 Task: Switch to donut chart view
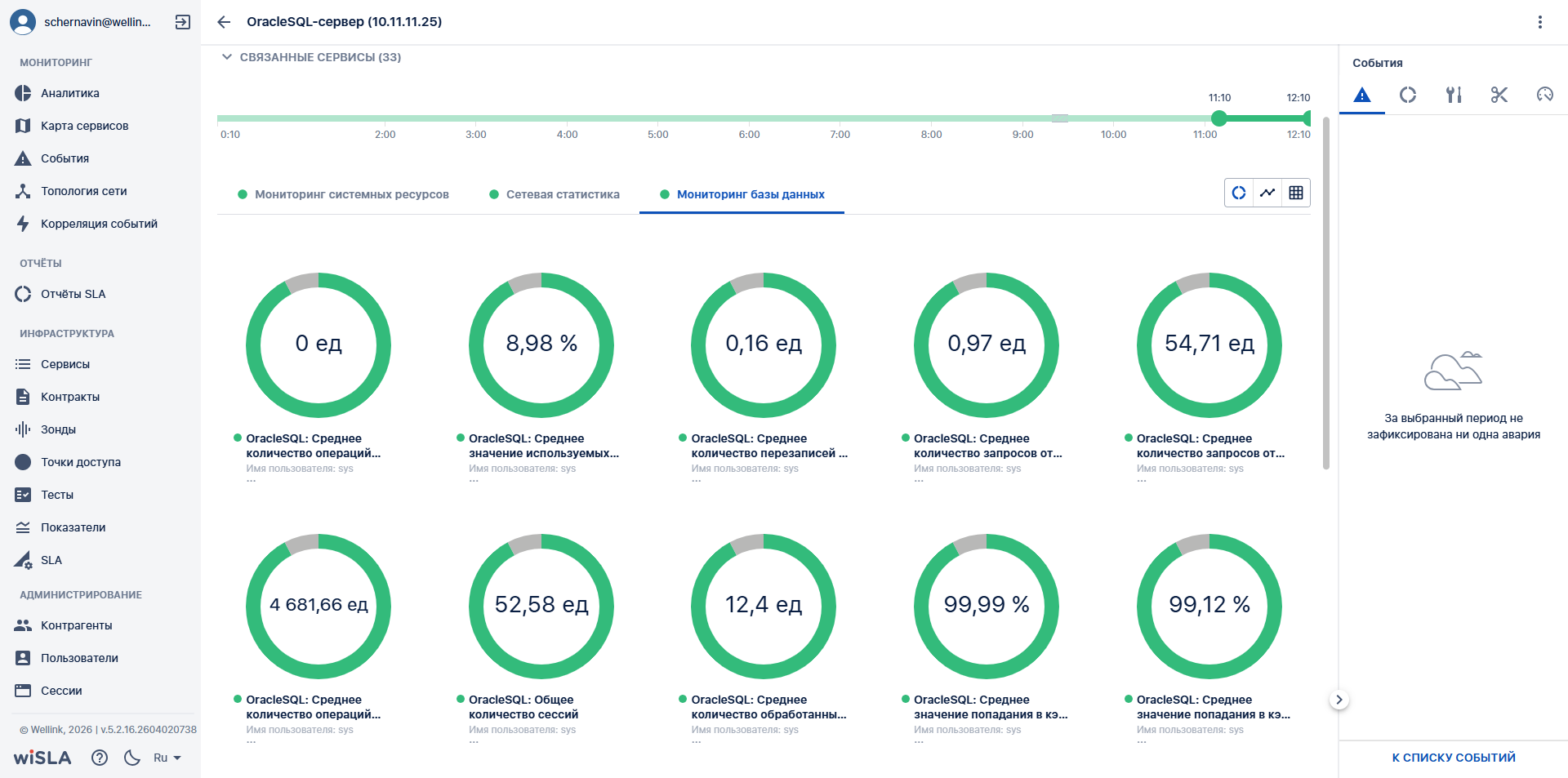[1239, 193]
